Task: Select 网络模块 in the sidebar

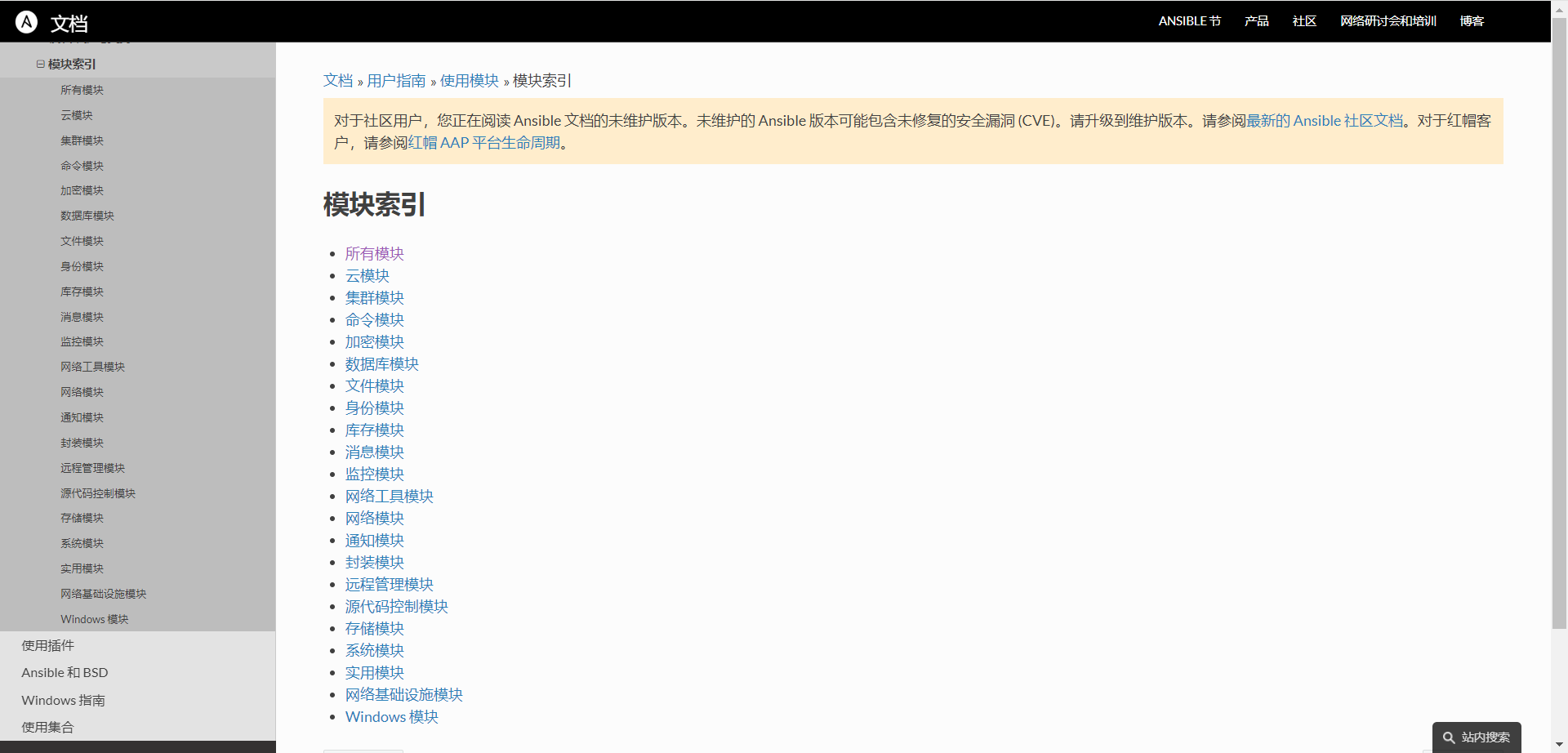Action: [x=82, y=392]
